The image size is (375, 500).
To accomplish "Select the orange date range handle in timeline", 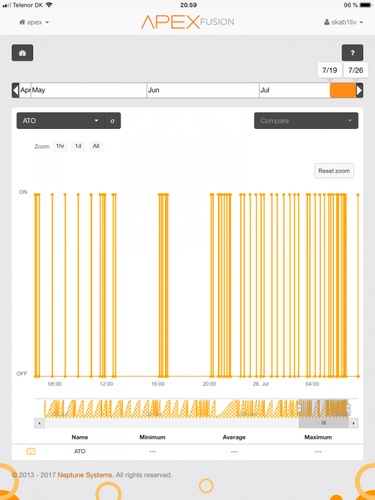I will pos(343,90).
